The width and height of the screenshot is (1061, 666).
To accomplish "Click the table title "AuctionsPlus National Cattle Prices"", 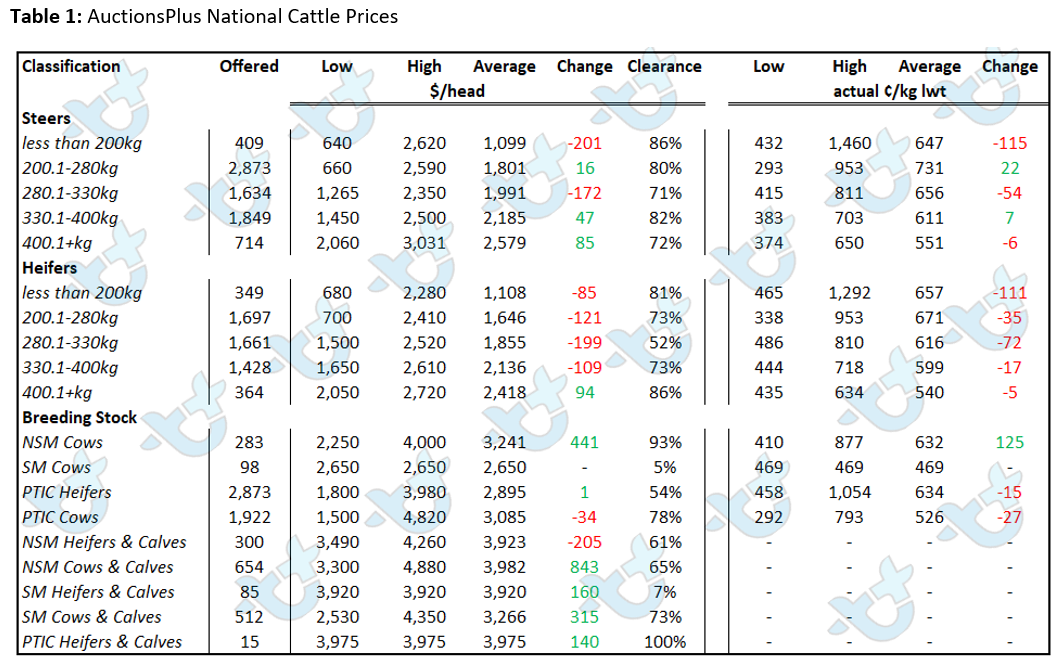I will 242,16.
